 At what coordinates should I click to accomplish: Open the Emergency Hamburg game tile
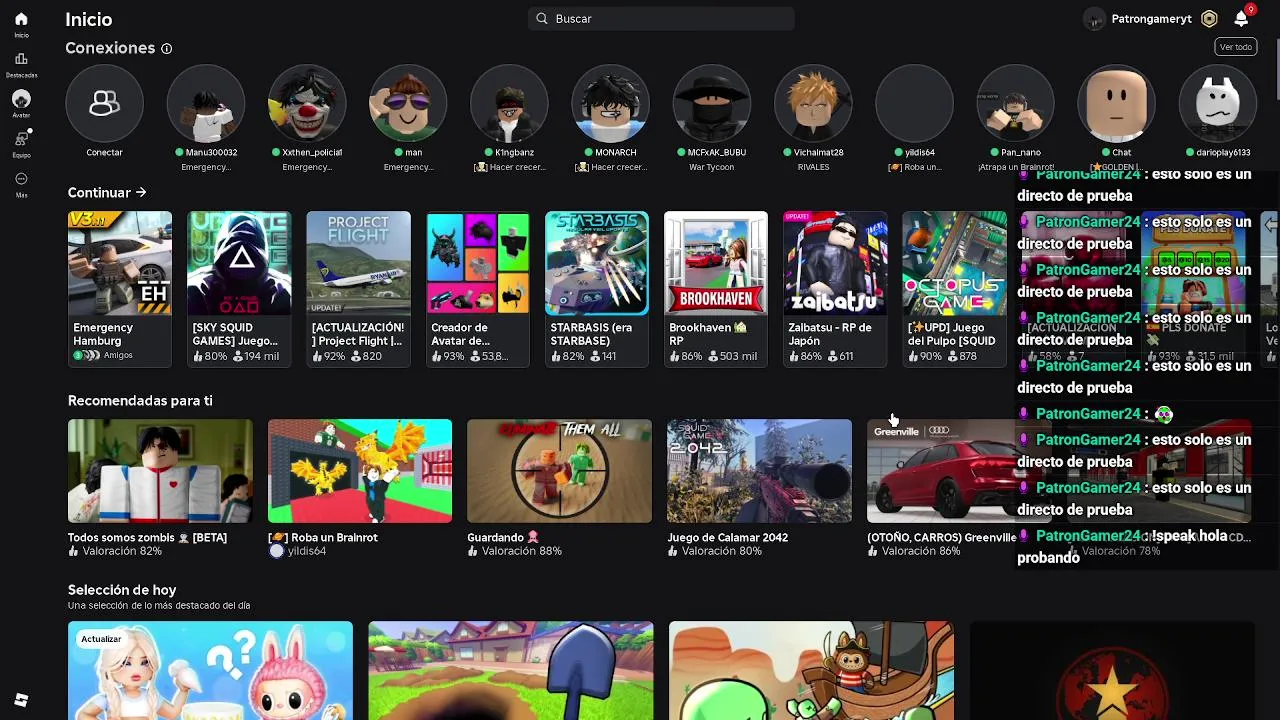pos(119,288)
